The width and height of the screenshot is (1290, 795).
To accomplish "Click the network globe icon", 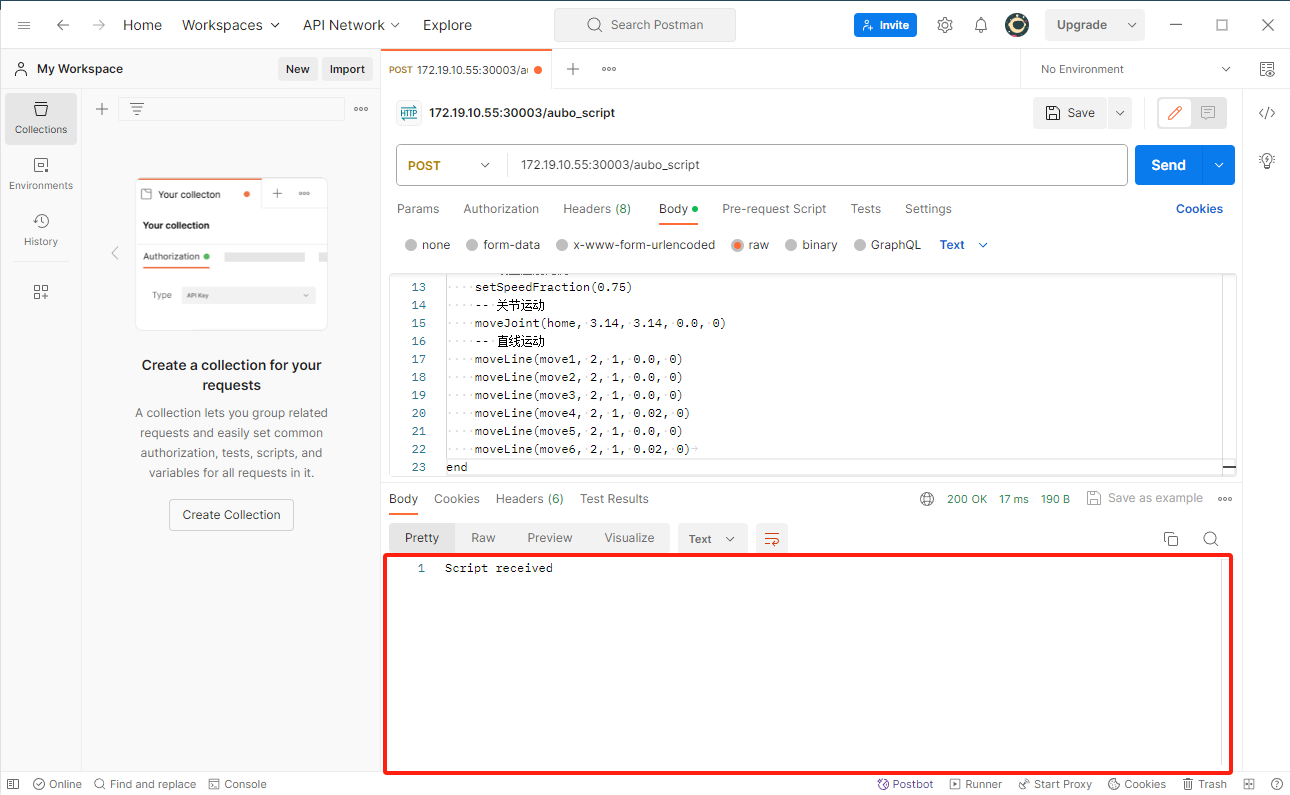I will tap(927, 499).
